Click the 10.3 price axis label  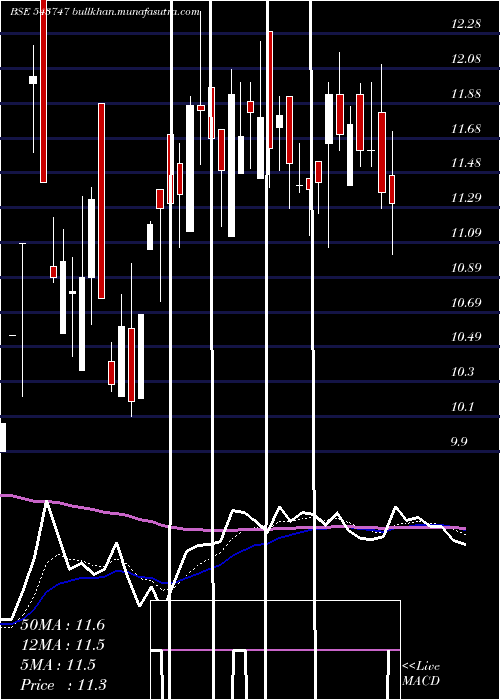462,372
